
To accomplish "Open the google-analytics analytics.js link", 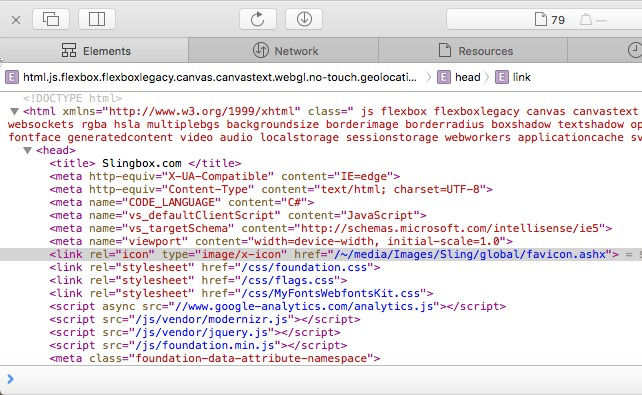I will click(304, 307).
